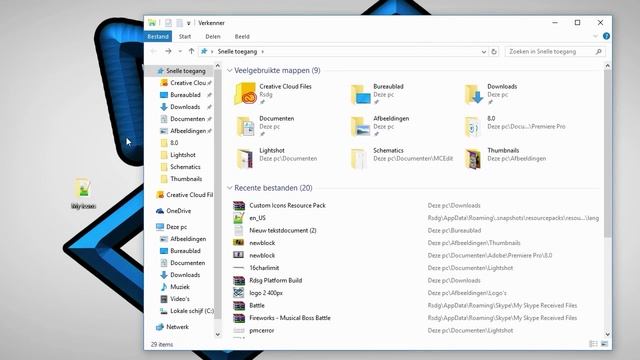
Task: Select Documenten under Deze pc in sidebar
Action: pos(187,263)
